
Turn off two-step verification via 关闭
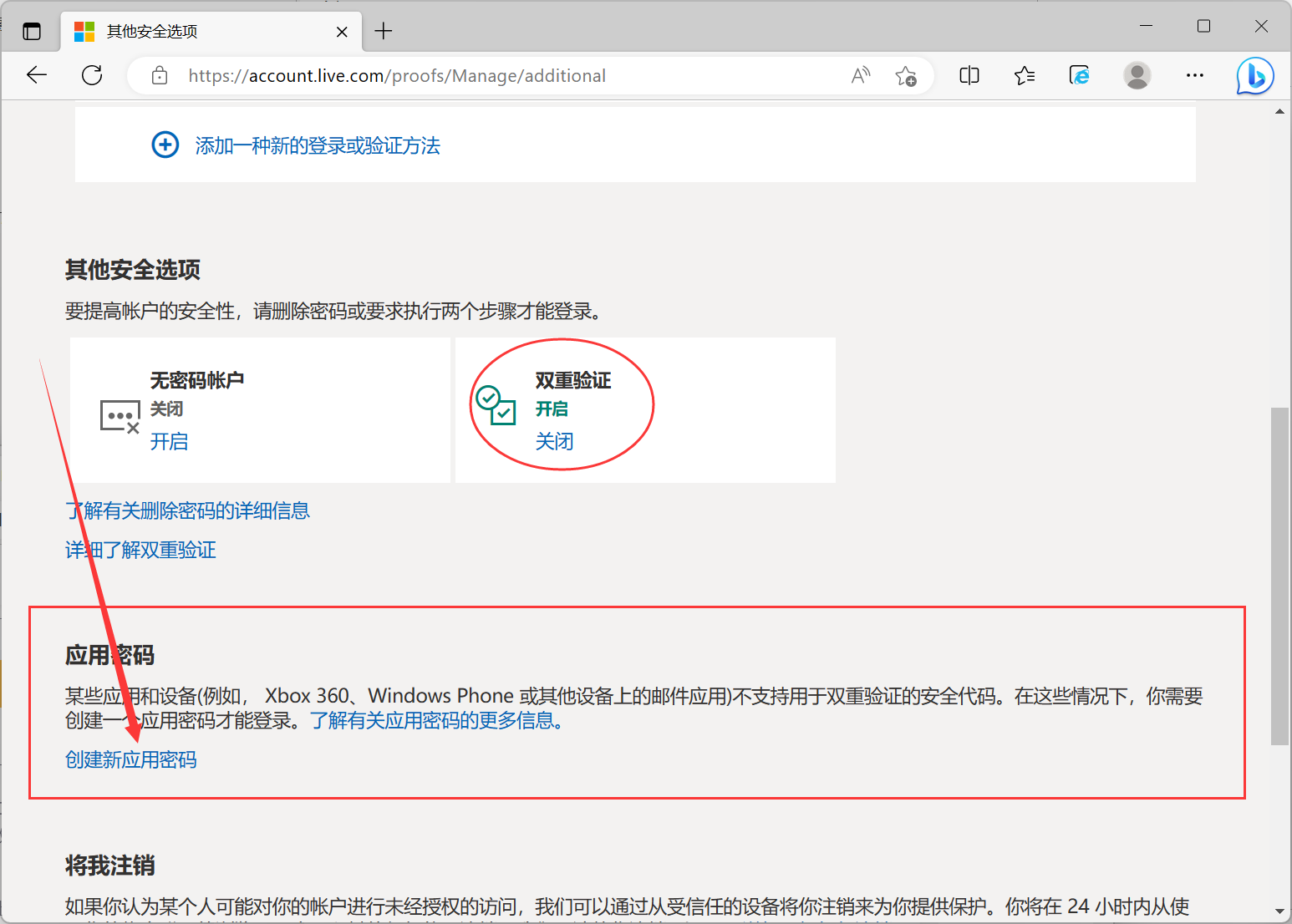555,442
